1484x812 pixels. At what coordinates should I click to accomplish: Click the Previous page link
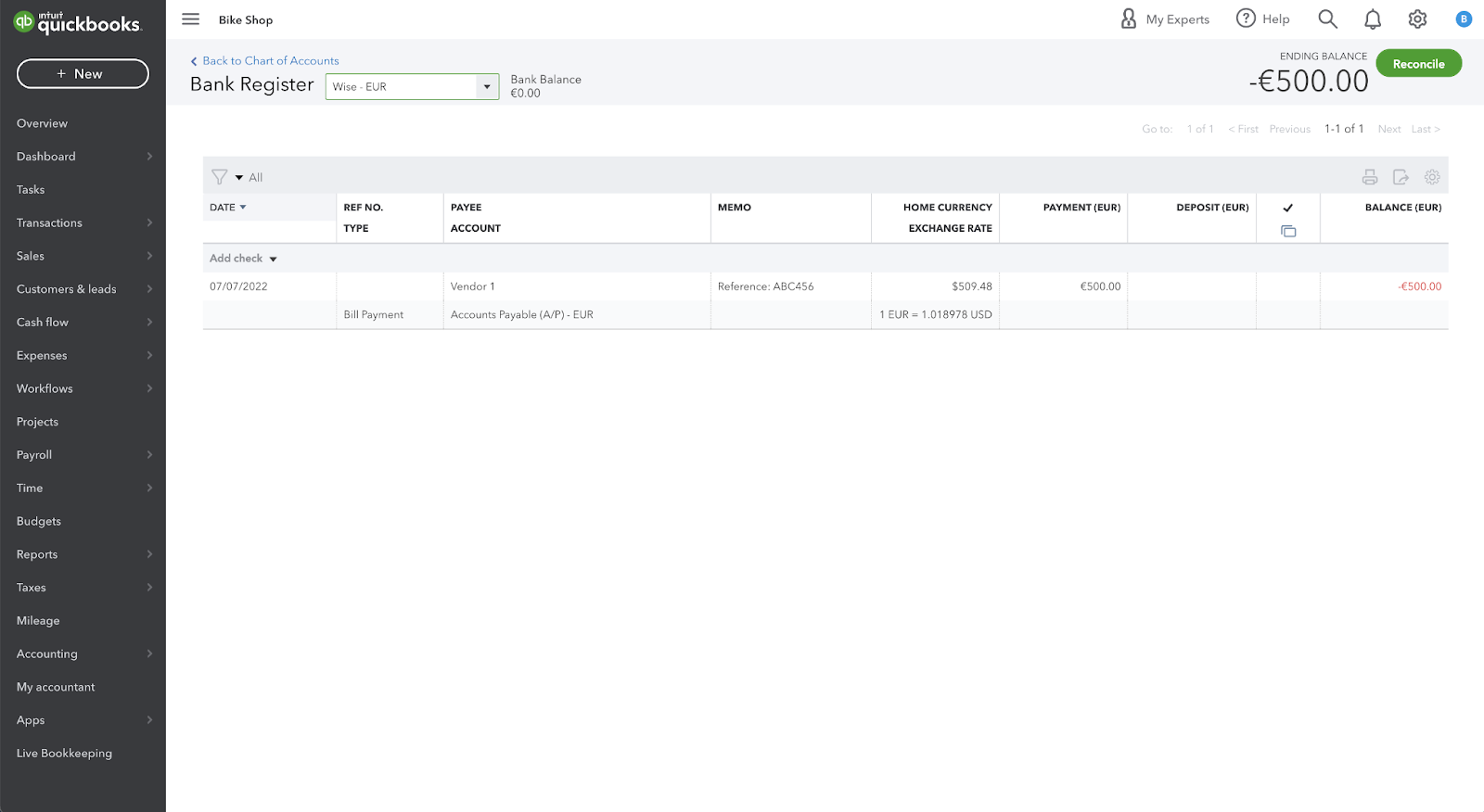(1290, 129)
